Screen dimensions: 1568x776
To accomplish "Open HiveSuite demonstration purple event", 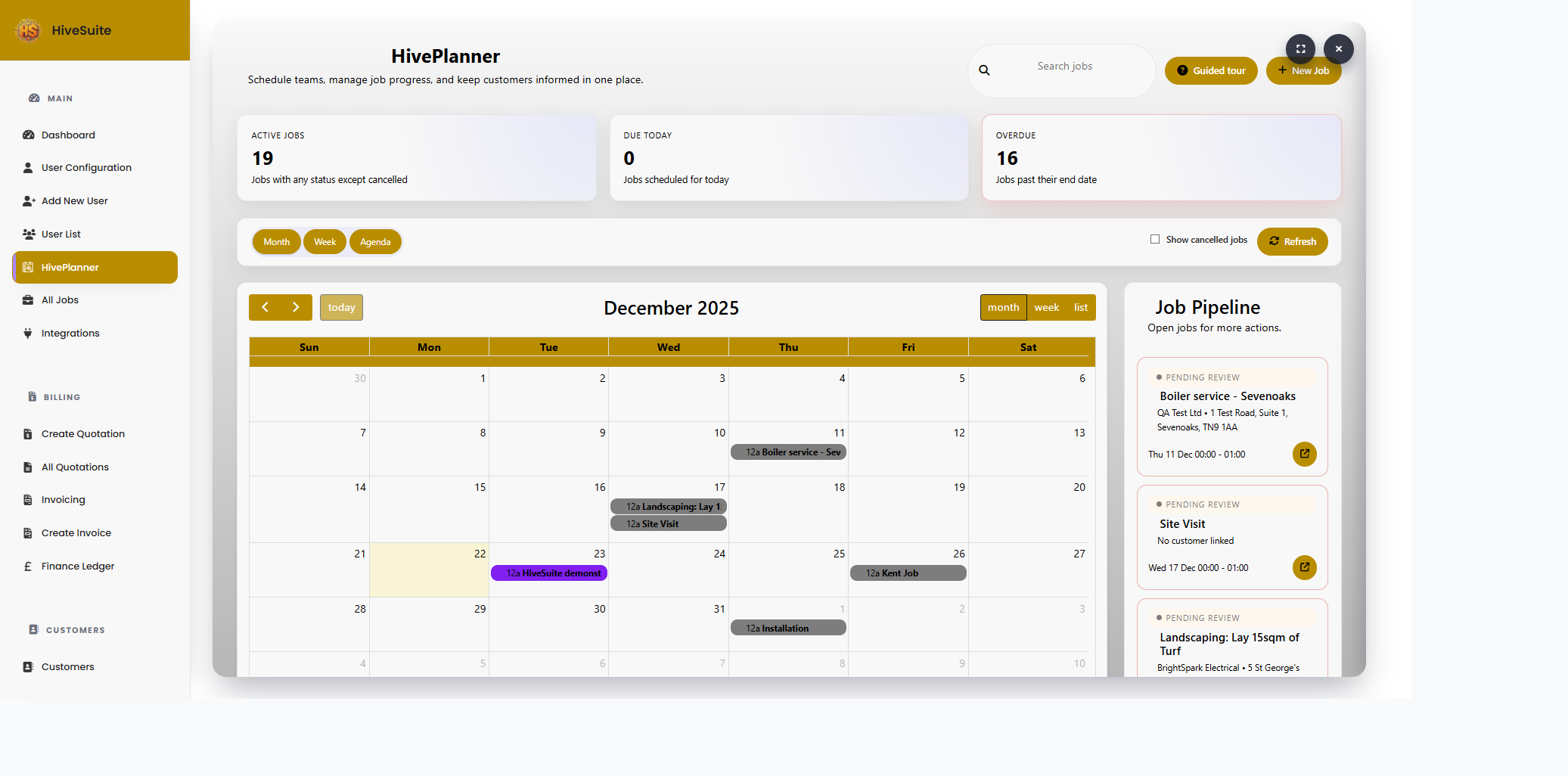I will tap(549, 573).
